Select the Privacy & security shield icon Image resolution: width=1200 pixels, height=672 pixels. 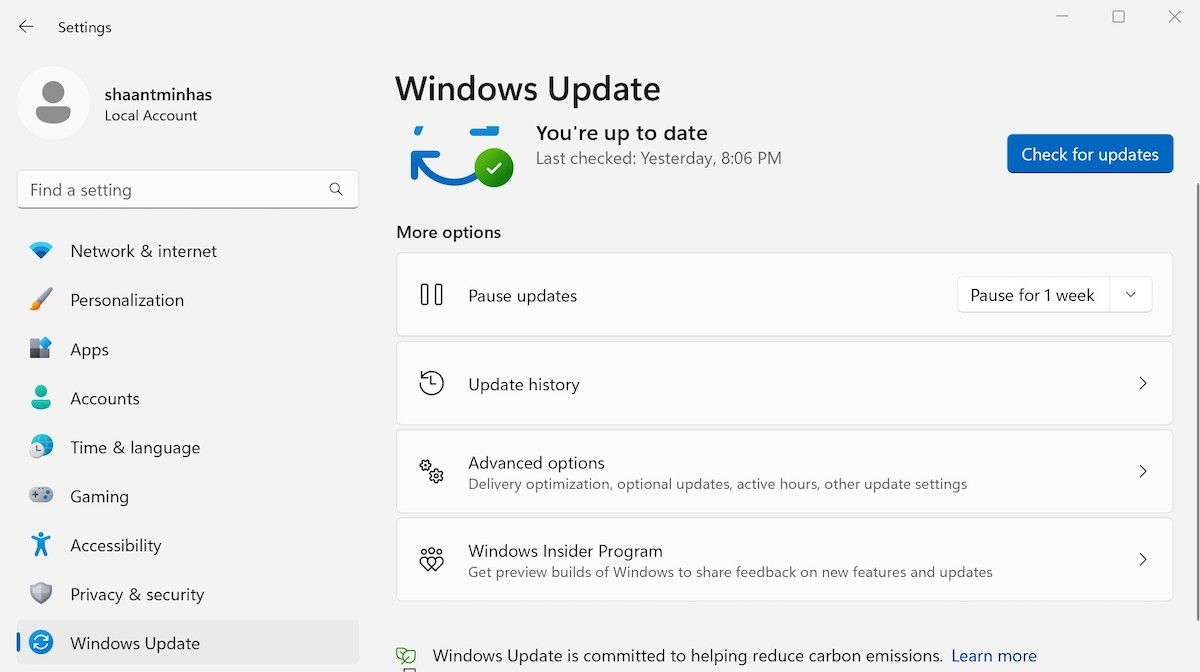40,594
